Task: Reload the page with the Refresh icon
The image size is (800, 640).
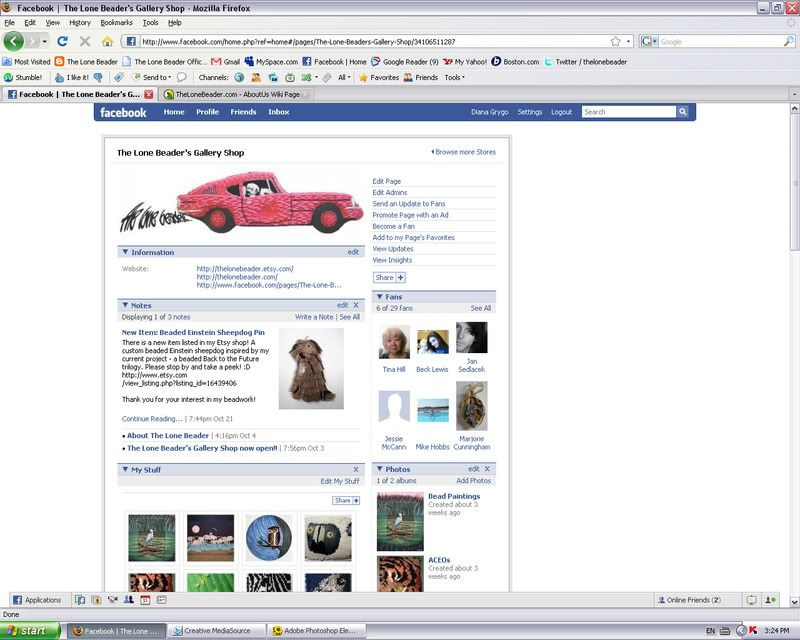Action: [x=62, y=41]
